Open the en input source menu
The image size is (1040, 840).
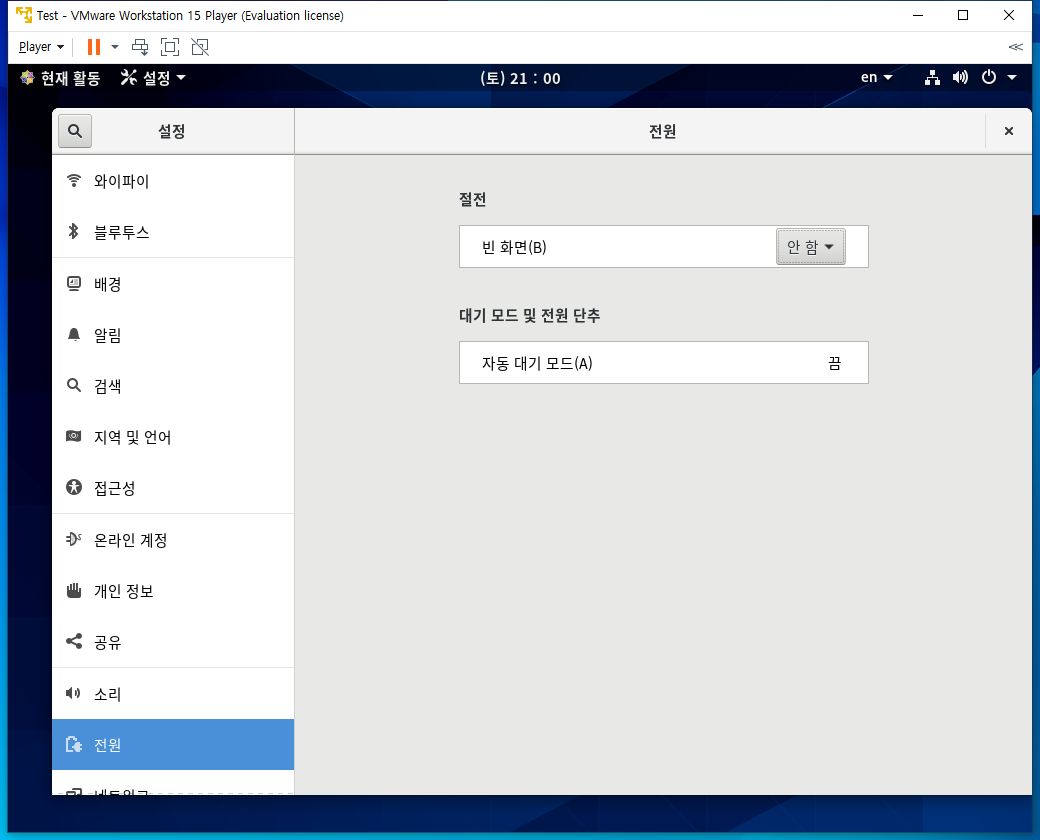tap(876, 78)
